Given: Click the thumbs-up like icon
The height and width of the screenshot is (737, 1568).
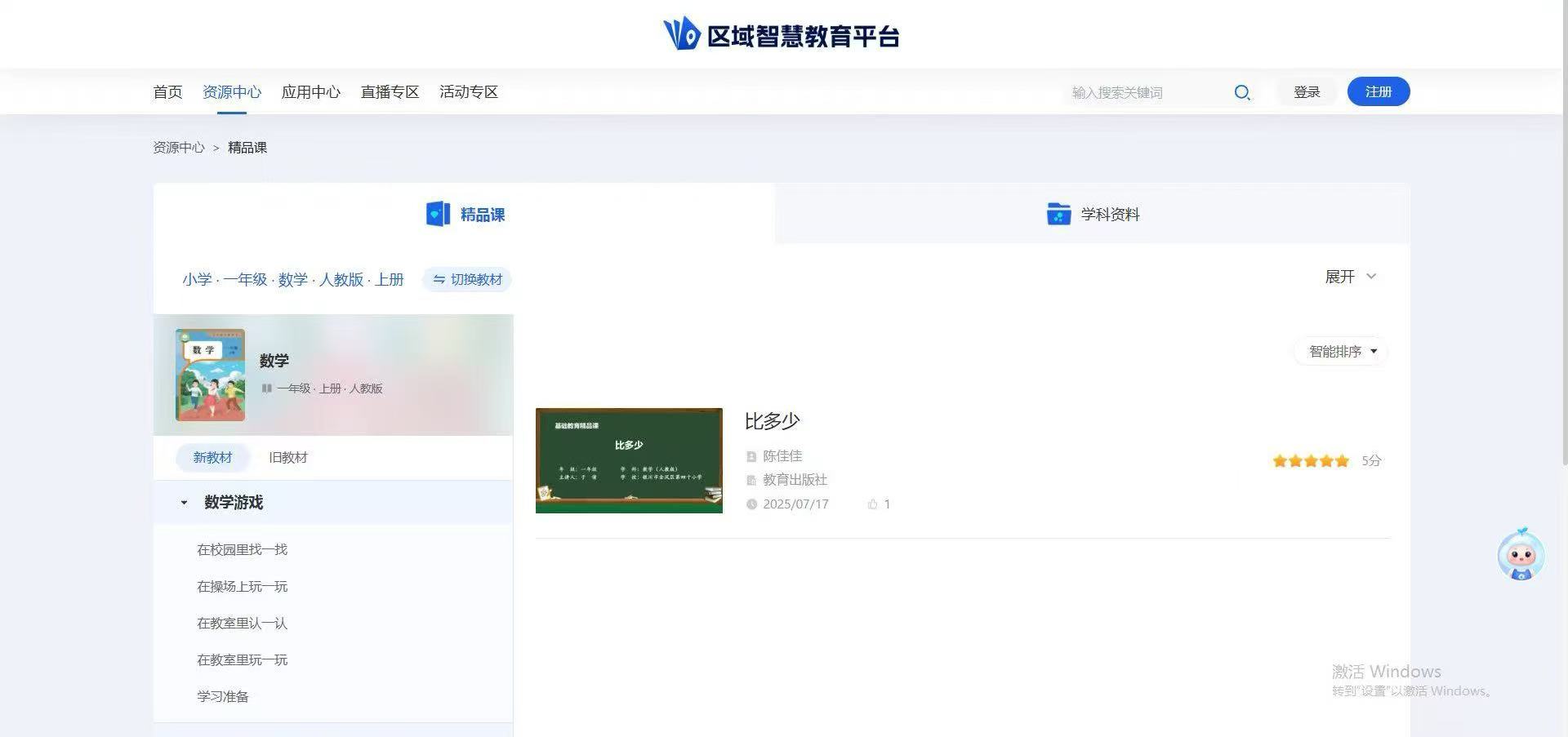Looking at the screenshot, I should [x=872, y=504].
